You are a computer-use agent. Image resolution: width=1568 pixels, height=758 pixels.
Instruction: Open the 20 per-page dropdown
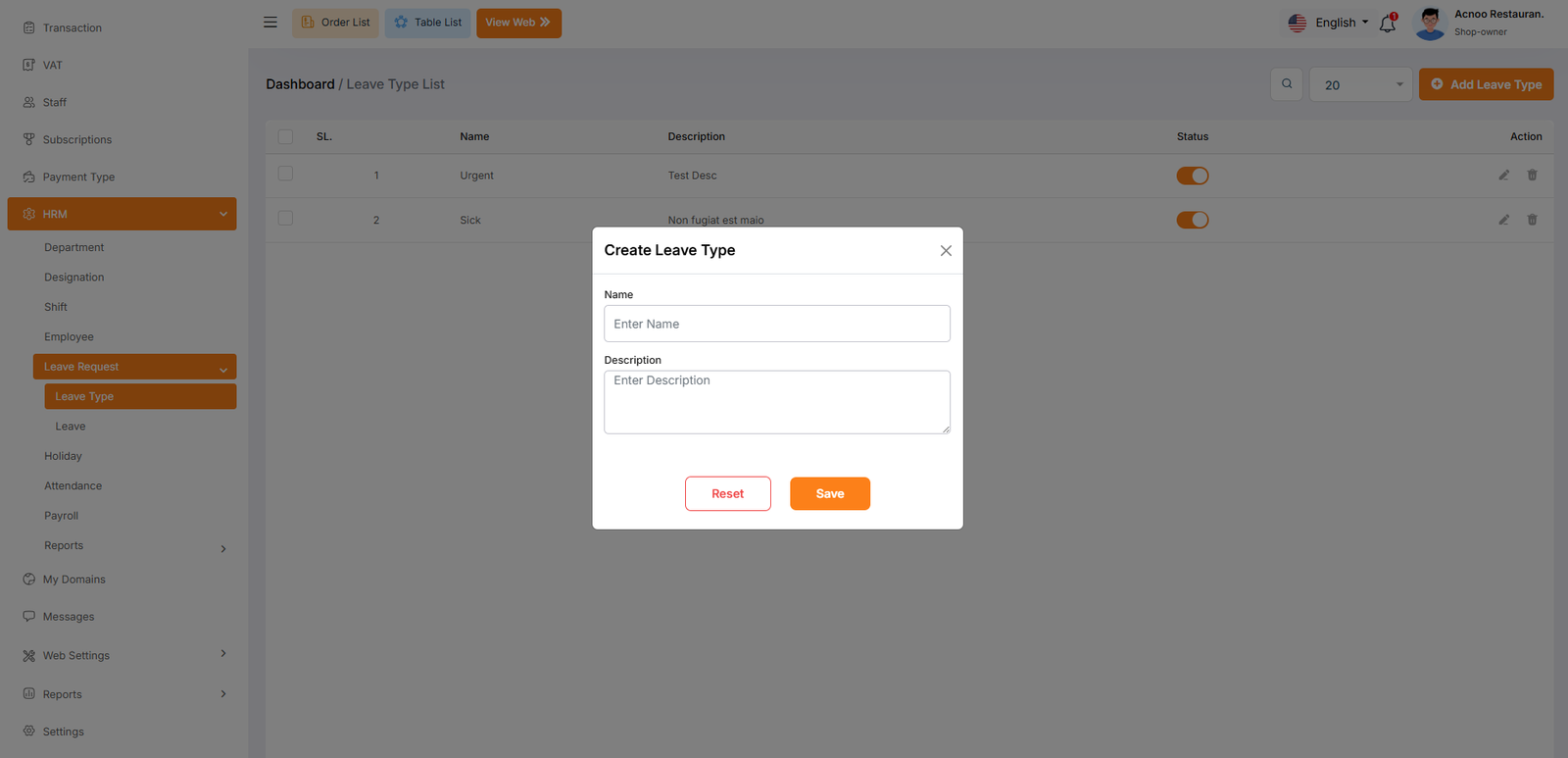pos(1360,85)
